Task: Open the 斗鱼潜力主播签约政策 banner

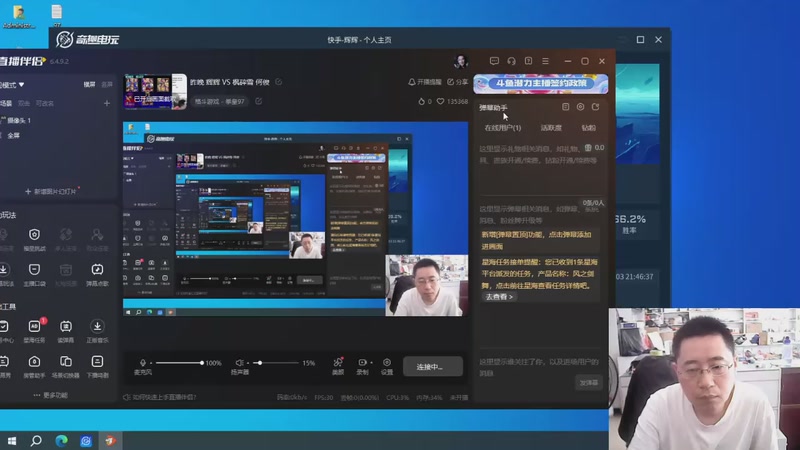Action: (541, 84)
